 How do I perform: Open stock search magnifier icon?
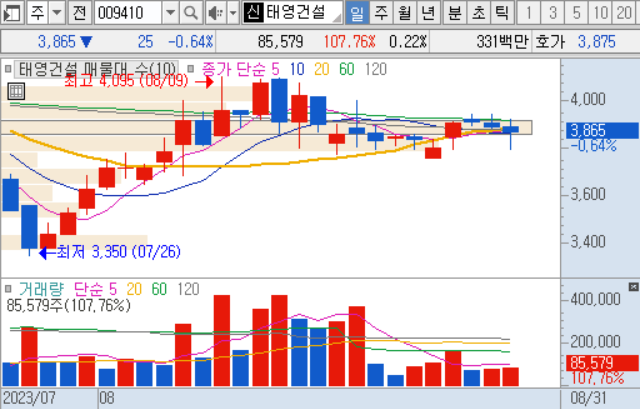coord(190,13)
